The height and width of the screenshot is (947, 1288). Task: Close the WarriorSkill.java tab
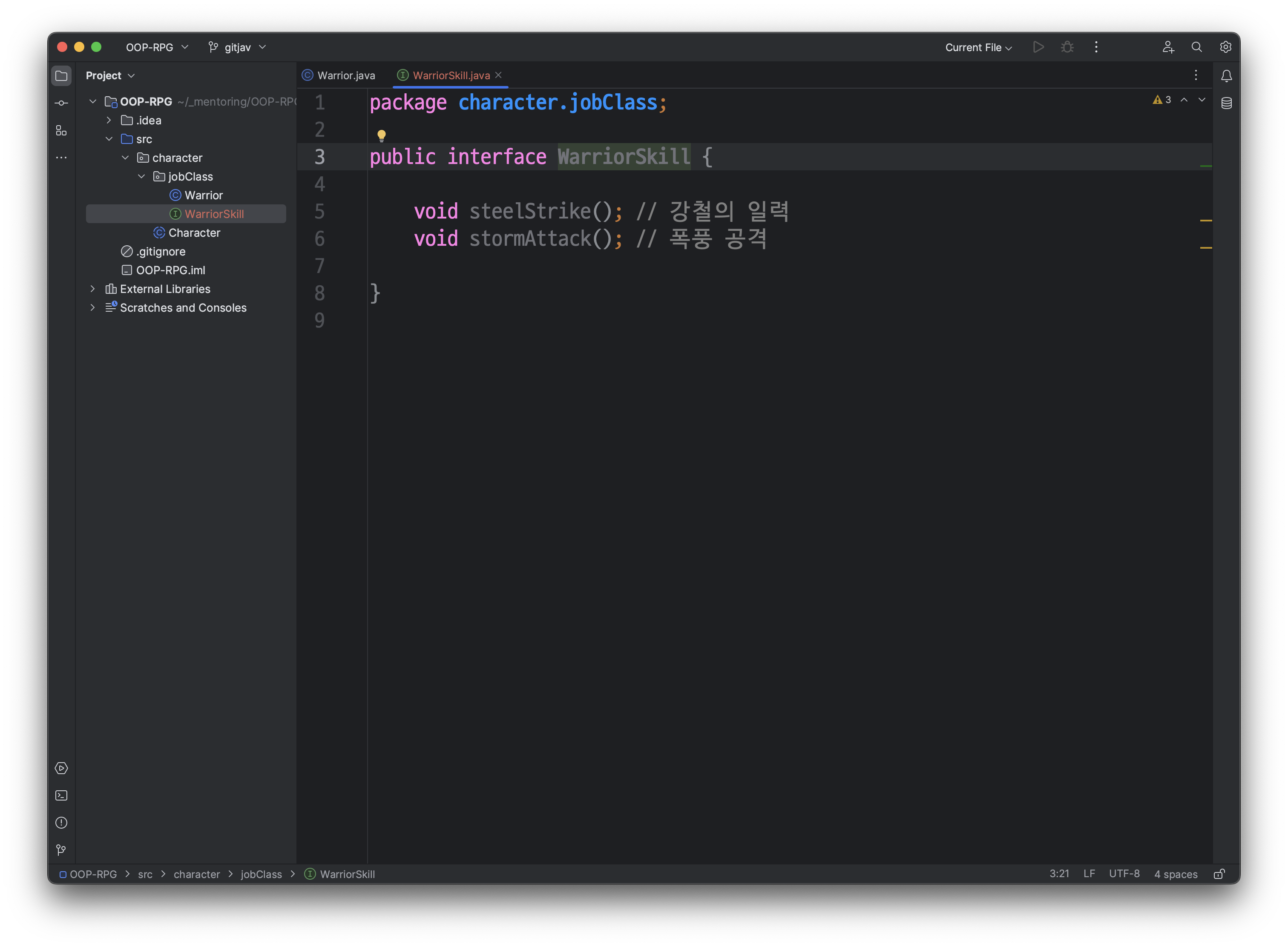(x=498, y=75)
